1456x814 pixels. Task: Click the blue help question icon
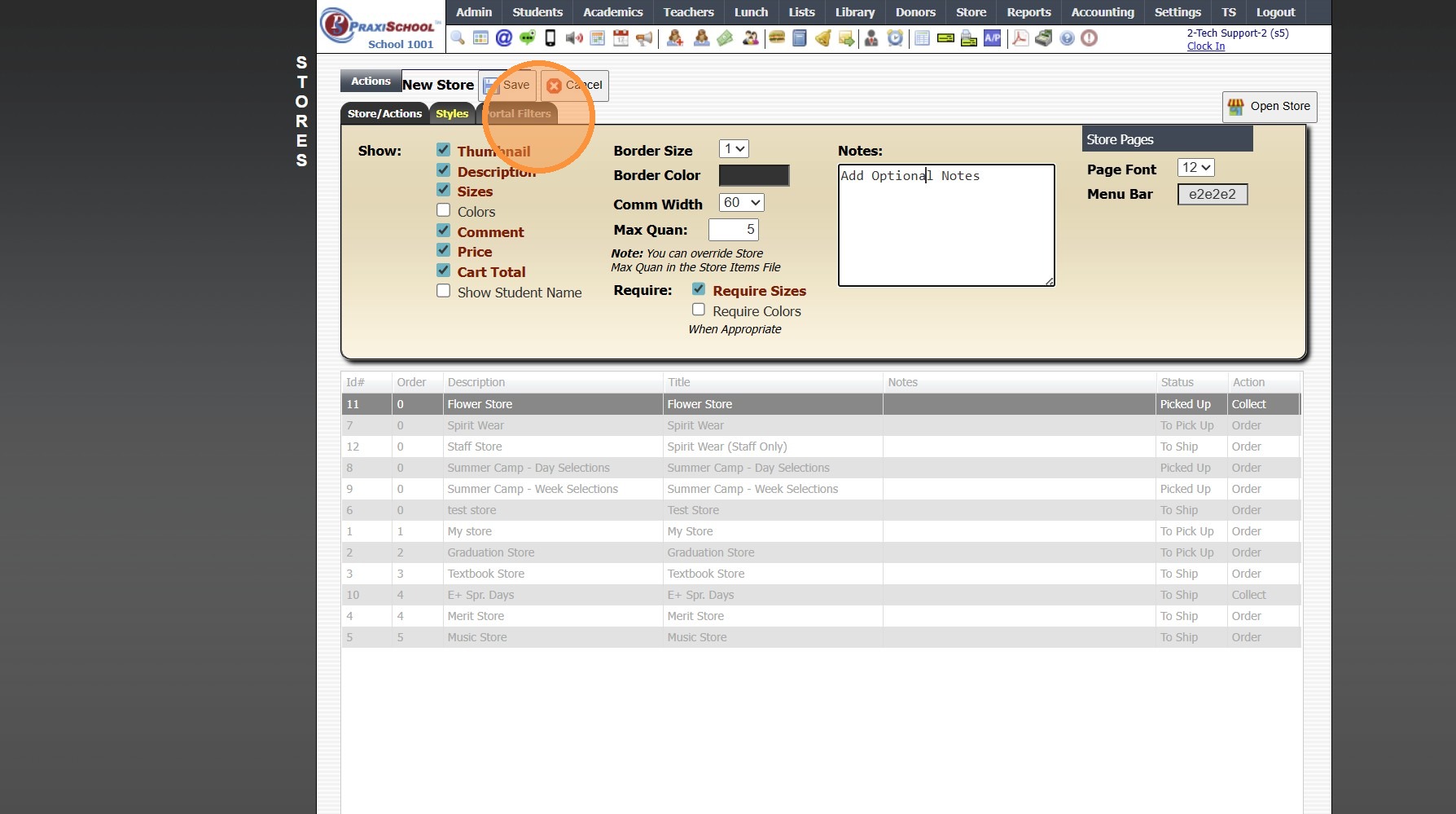click(1067, 37)
